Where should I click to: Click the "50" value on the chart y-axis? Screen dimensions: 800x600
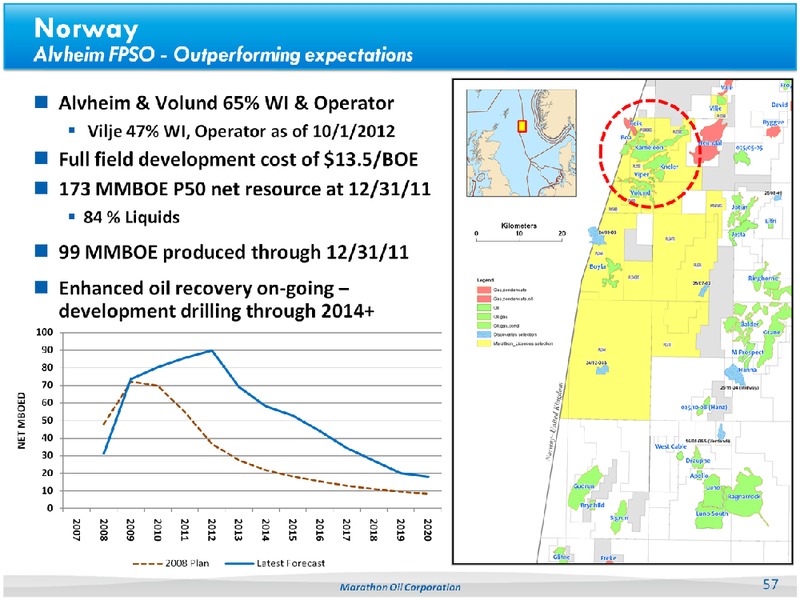pos(47,420)
